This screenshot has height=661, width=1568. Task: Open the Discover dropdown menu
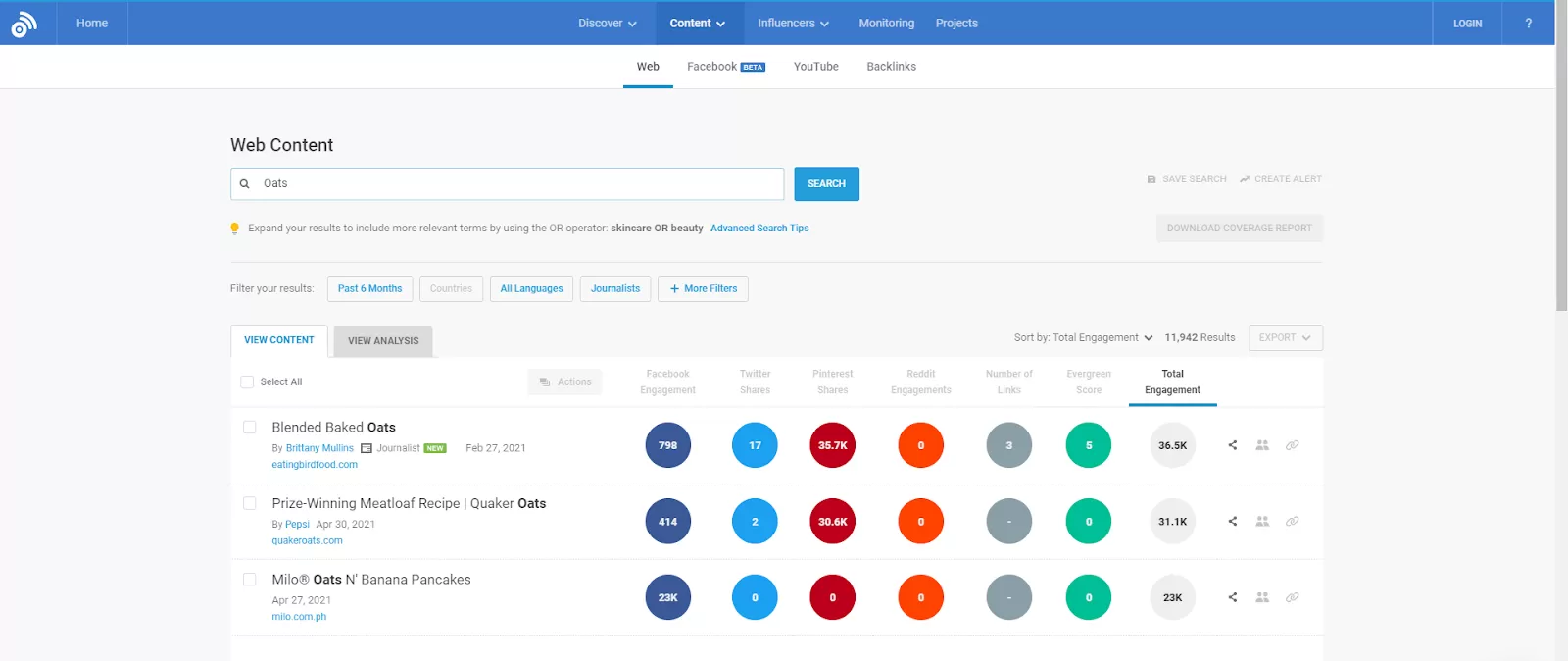point(608,24)
